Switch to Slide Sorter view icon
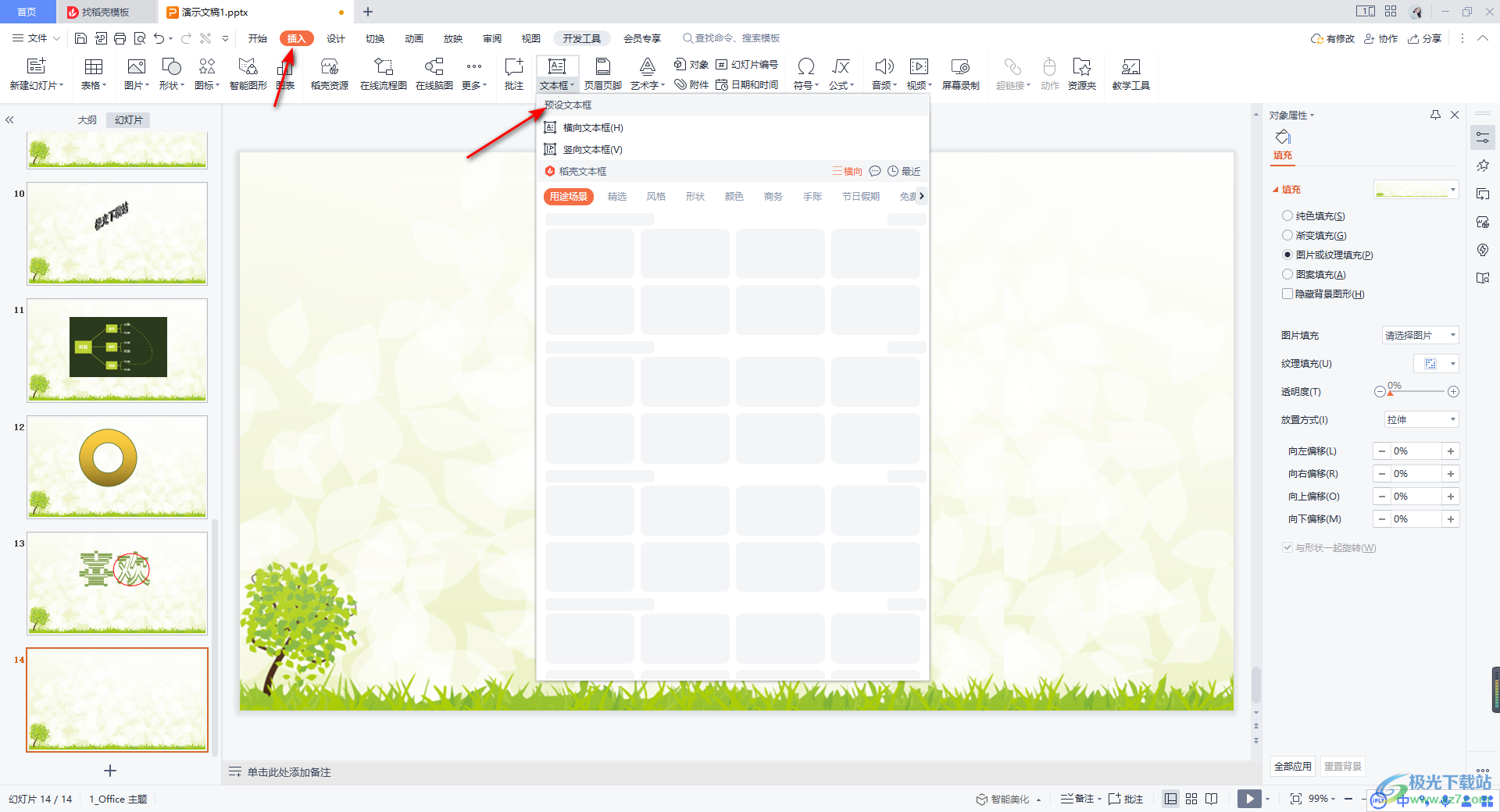Screen dimensions: 1500x812 click(x=1191, y=799)
